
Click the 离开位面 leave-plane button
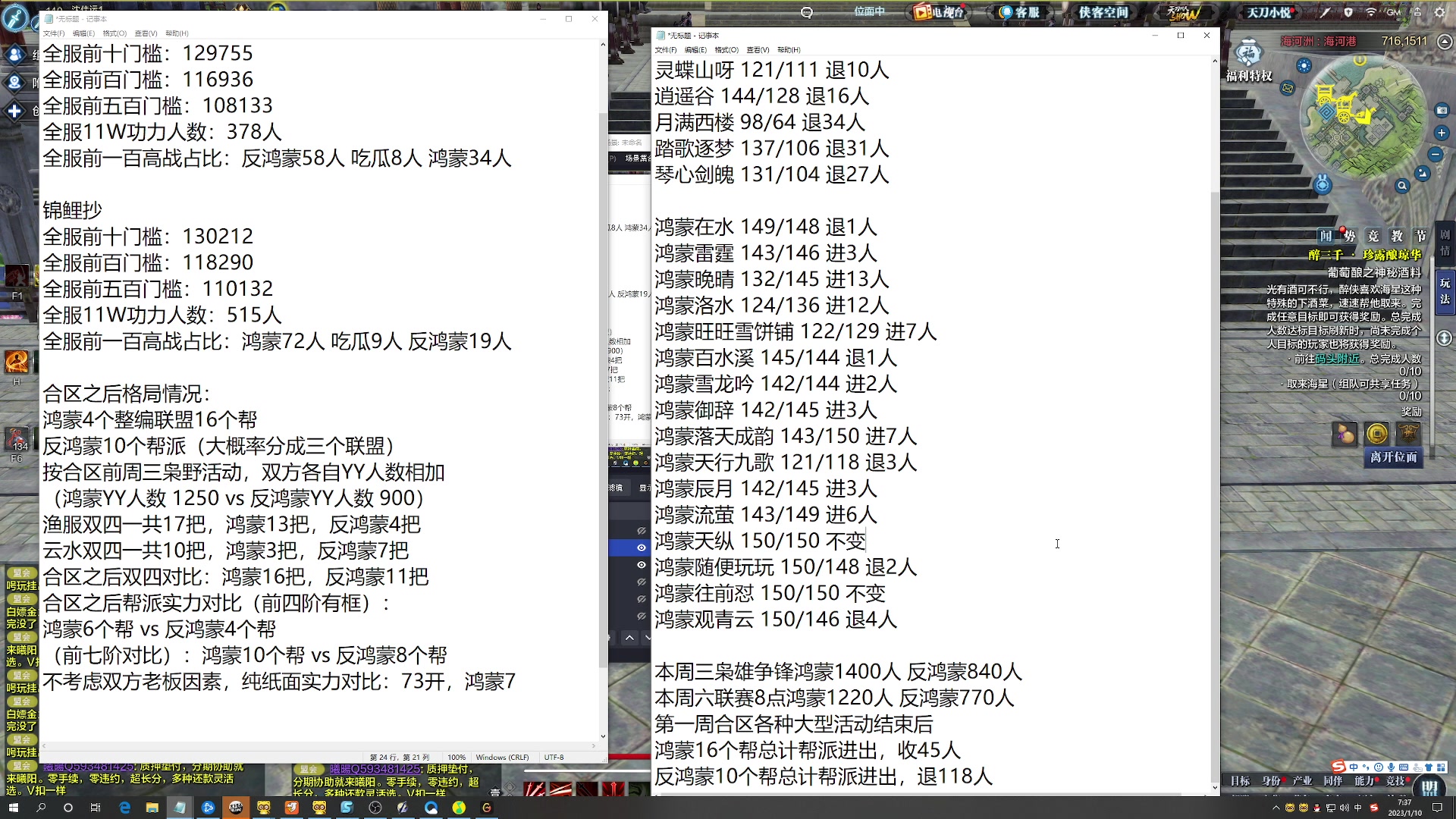click(x=1394, y=458)
